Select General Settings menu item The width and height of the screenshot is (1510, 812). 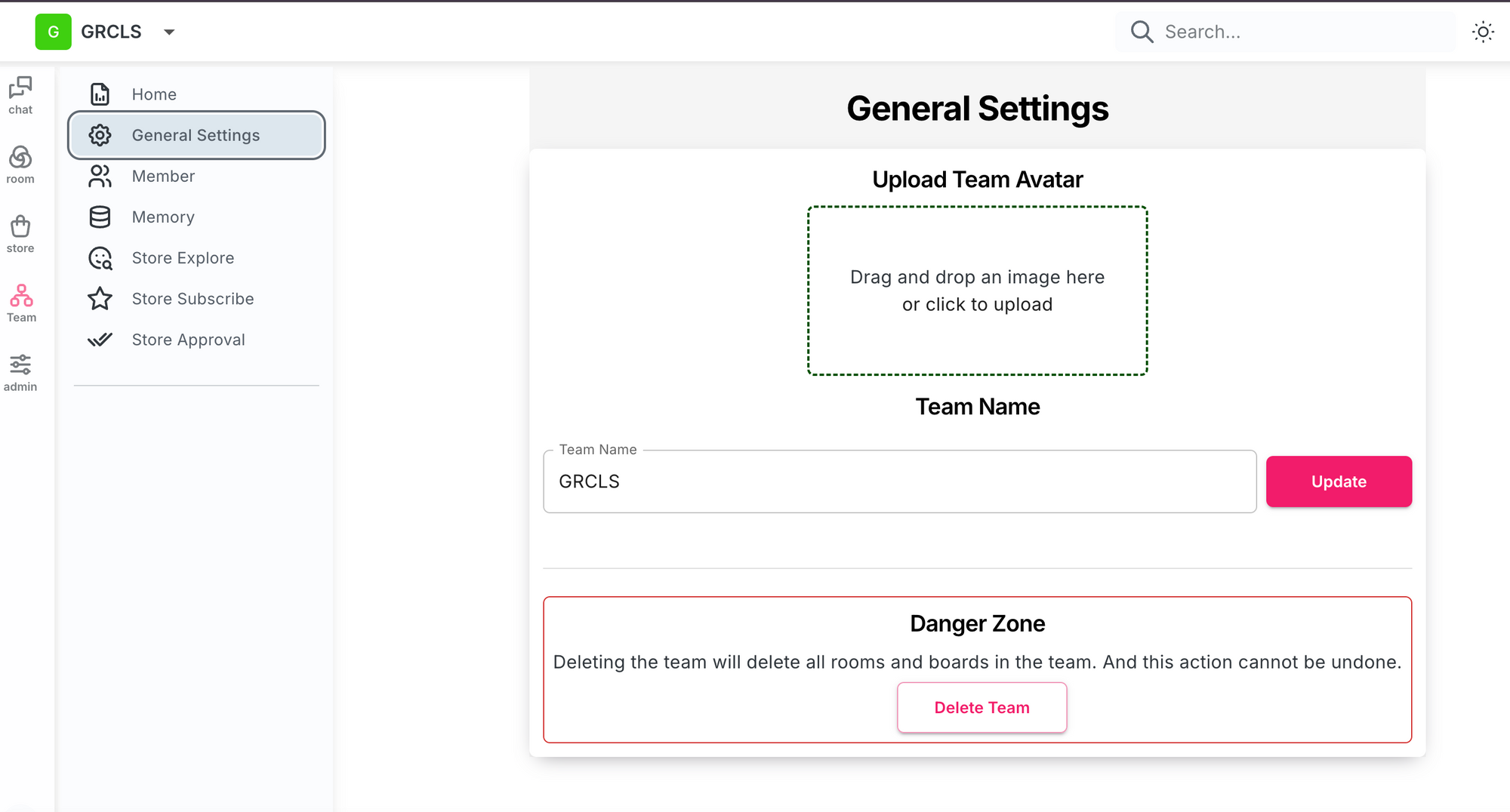click(196, 135)
